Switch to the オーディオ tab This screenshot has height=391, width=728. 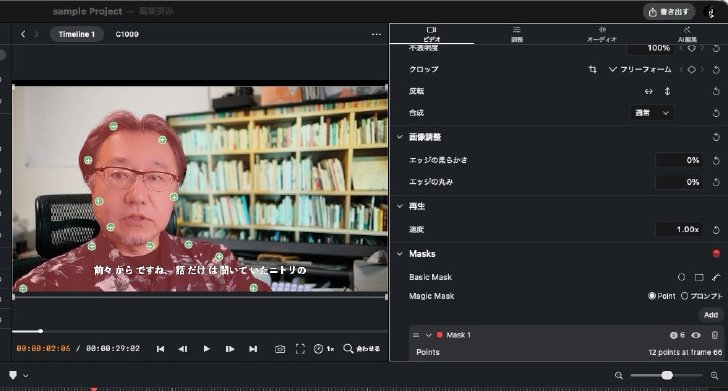coord(602,34)
